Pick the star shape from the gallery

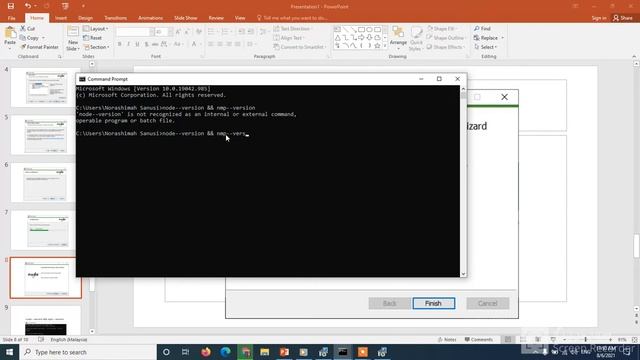377,46
